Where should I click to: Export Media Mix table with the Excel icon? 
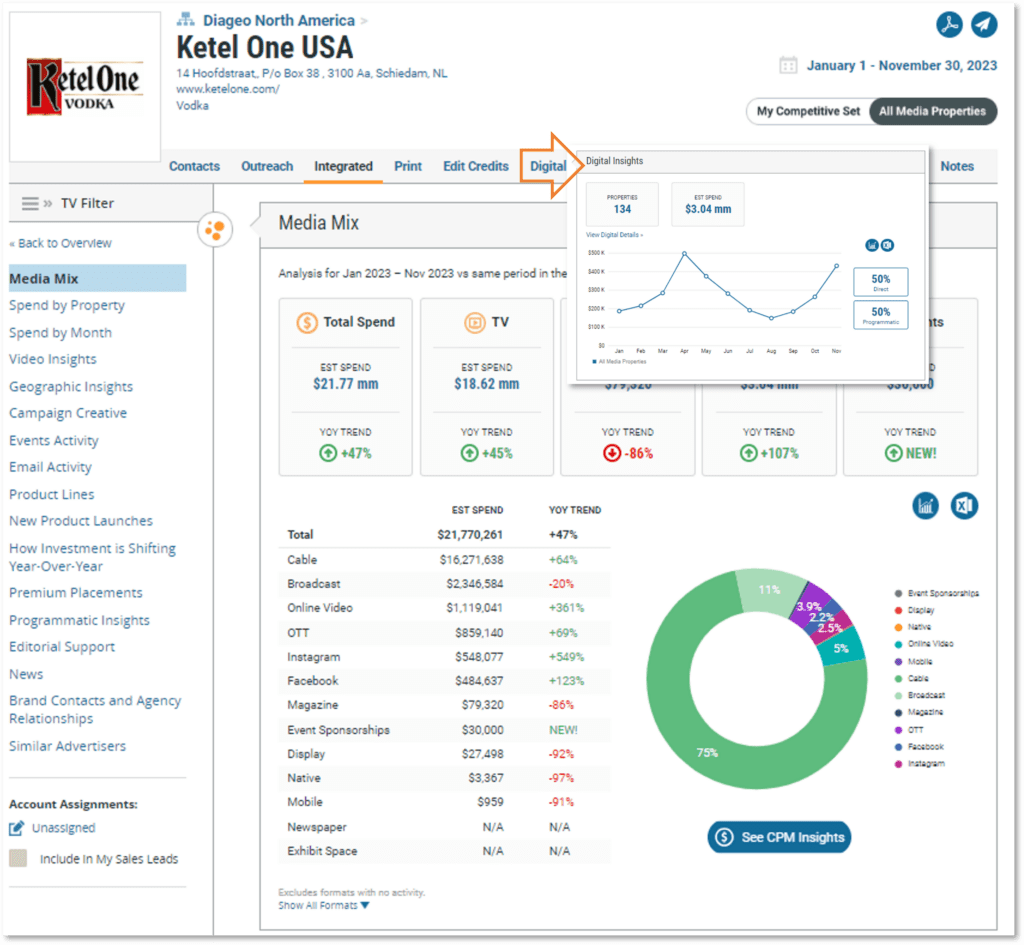tap(964, 505)
